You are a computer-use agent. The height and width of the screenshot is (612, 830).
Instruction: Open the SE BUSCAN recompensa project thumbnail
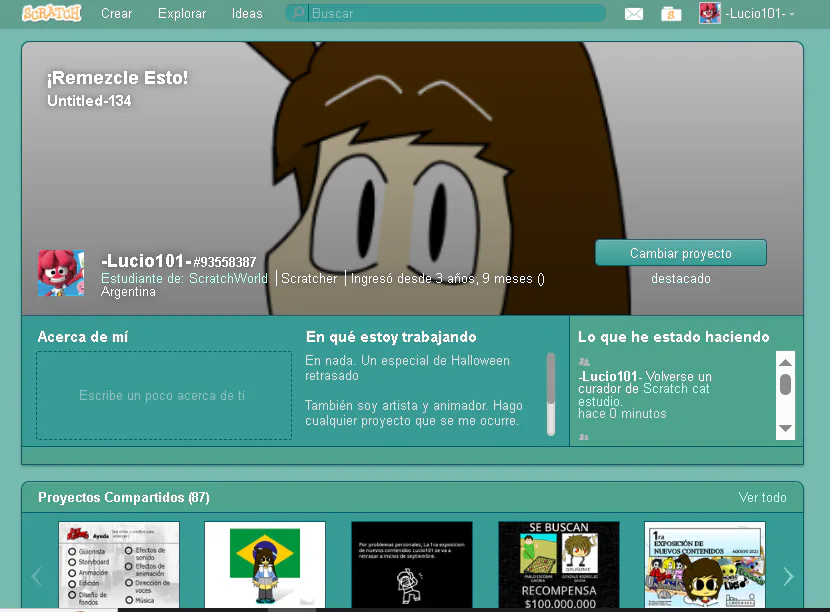click(558, 564)
